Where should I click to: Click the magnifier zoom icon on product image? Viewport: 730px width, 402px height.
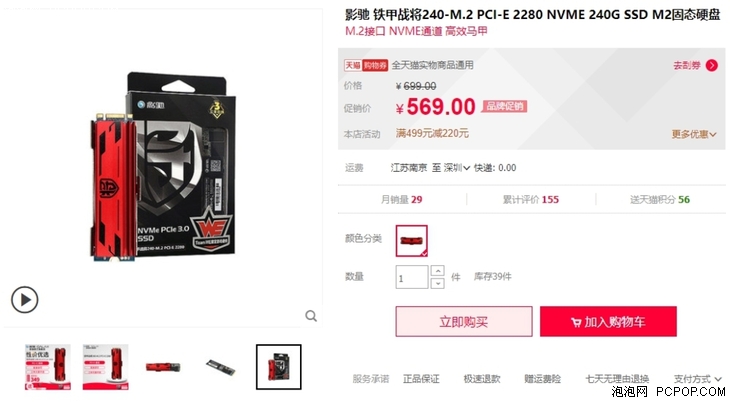point(311,316)
